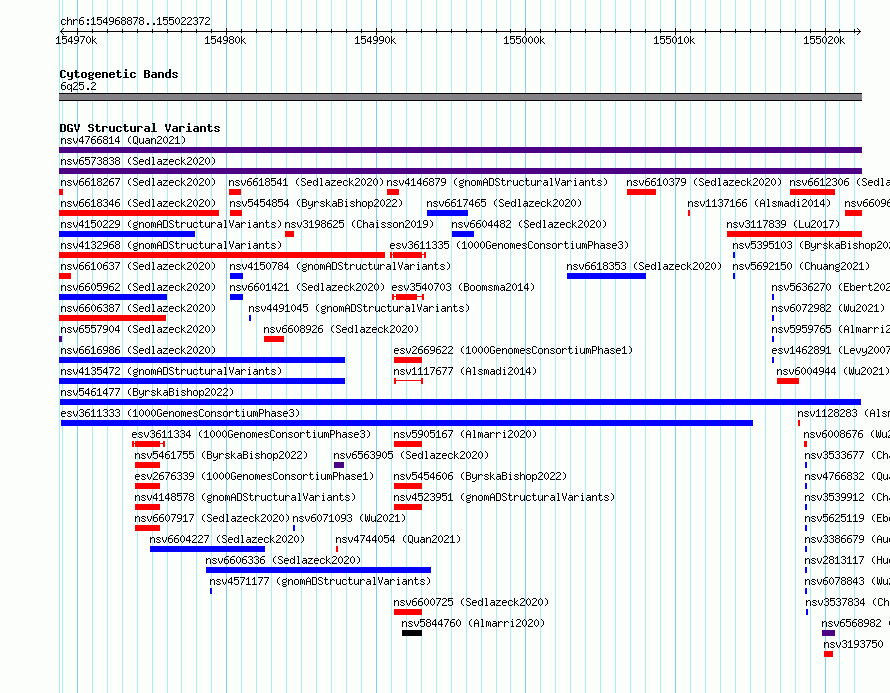Click the purple bar under nsv4766814

point(460,150)
